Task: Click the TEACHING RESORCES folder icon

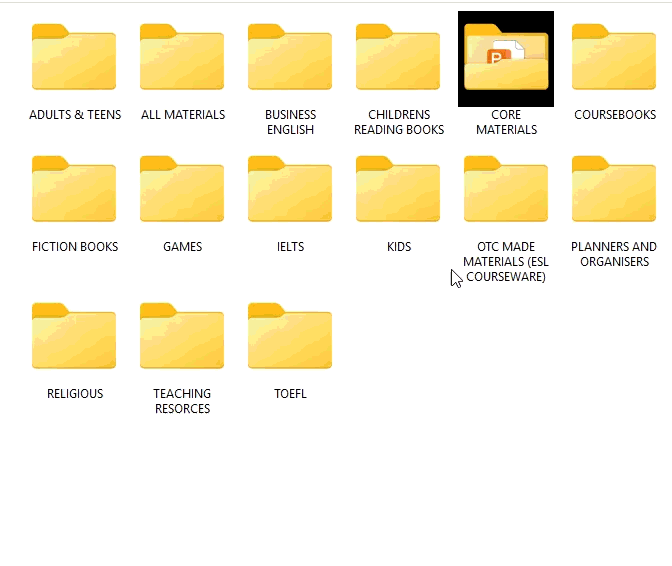Action: point(182,336)
